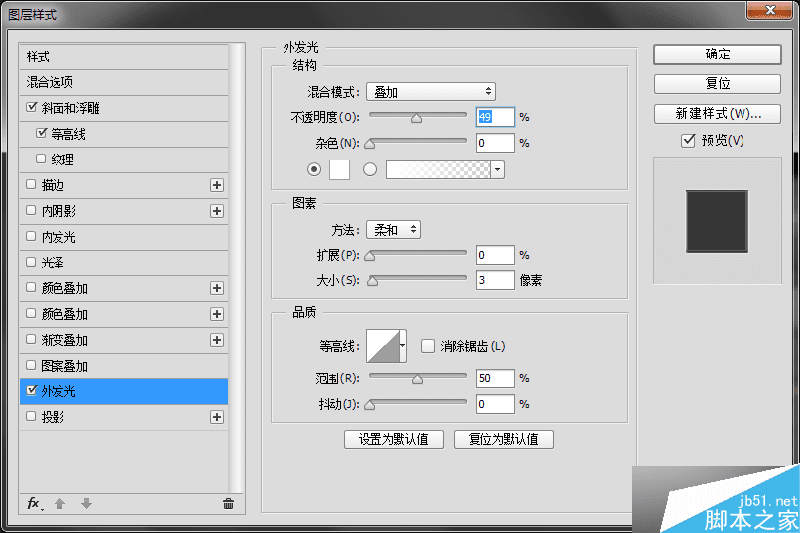Image resolution: width=800 pixels, height=533 pixels.
Task: Click the 抖动 slider handle
Action: pyautogui.click(x=370, y=405)
